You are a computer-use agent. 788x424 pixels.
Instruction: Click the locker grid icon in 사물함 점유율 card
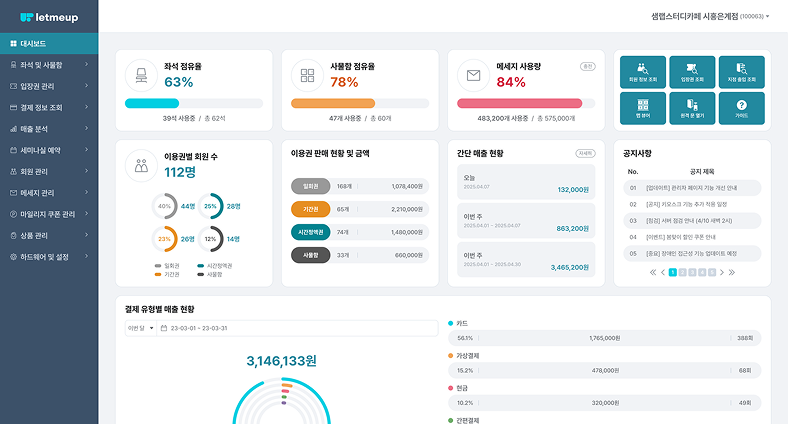click(x=307, y=75)
